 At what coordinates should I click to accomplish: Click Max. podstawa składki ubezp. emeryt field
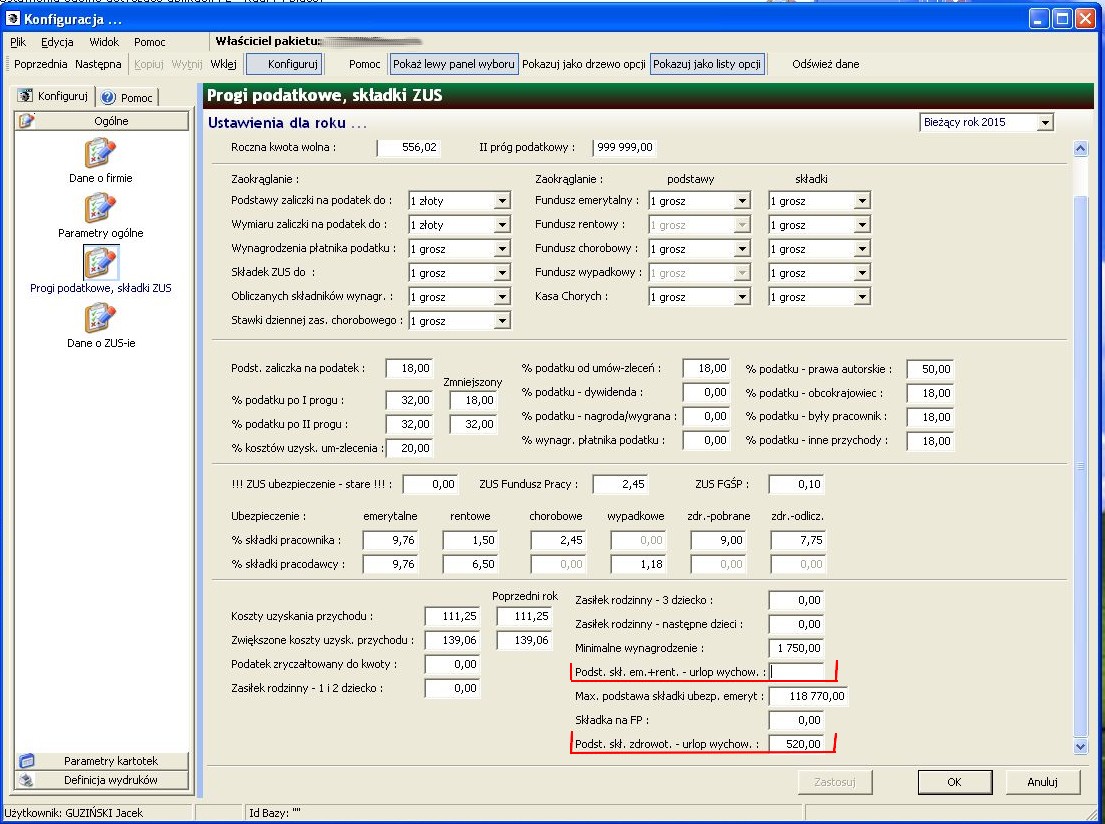coord(809,696)
